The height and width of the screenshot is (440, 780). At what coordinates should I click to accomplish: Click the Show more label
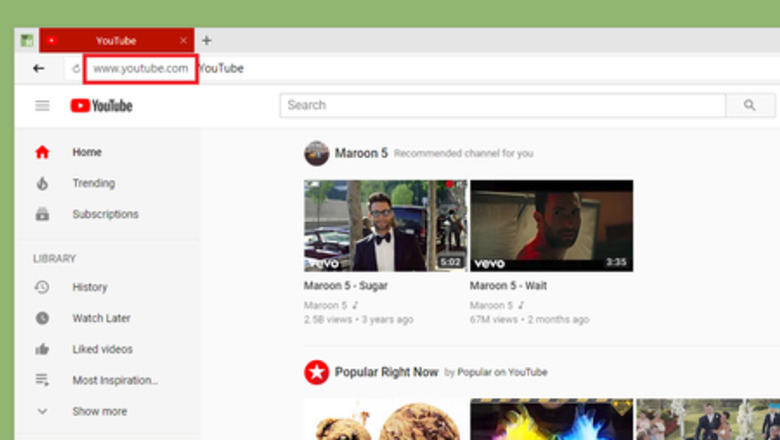click(x=99, y=411)
